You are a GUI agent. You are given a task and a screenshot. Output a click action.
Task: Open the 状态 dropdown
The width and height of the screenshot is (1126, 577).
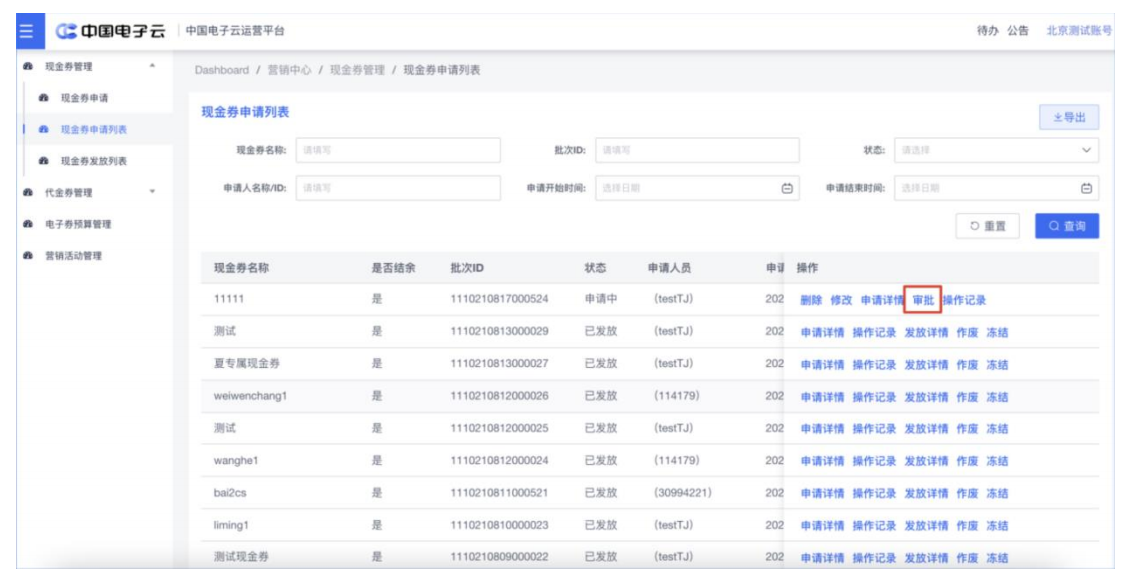pyautogui.click(x=997, y=150)
